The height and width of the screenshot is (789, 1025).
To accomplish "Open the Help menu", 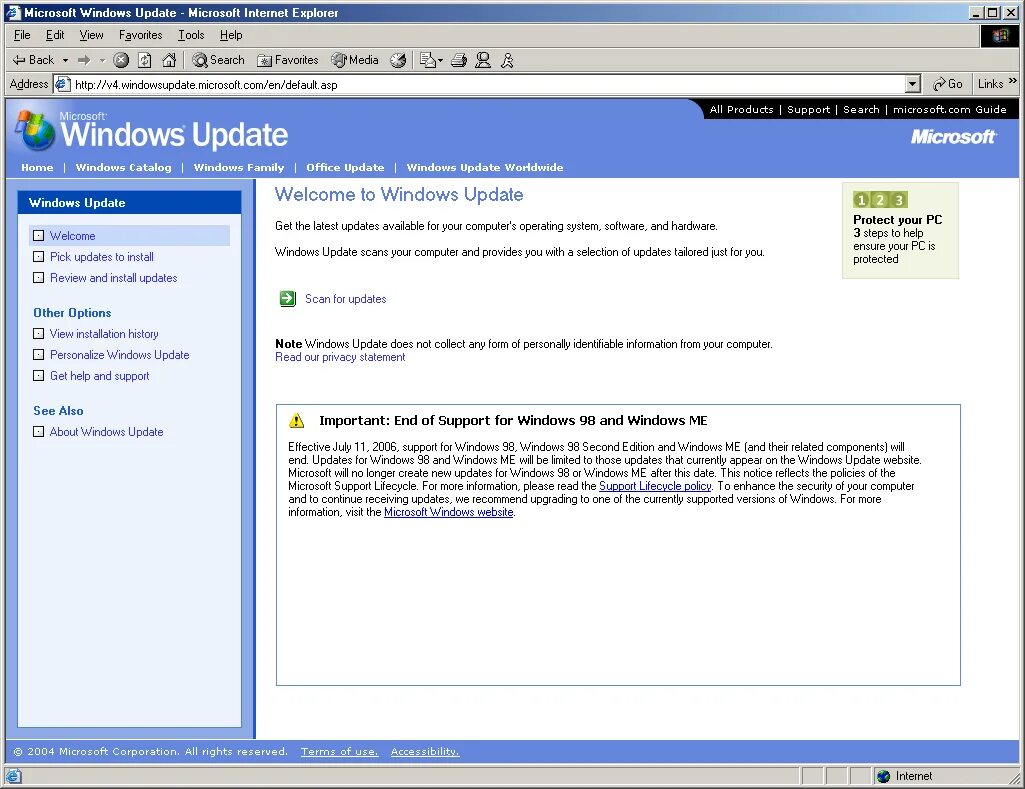I will point(231,35).
